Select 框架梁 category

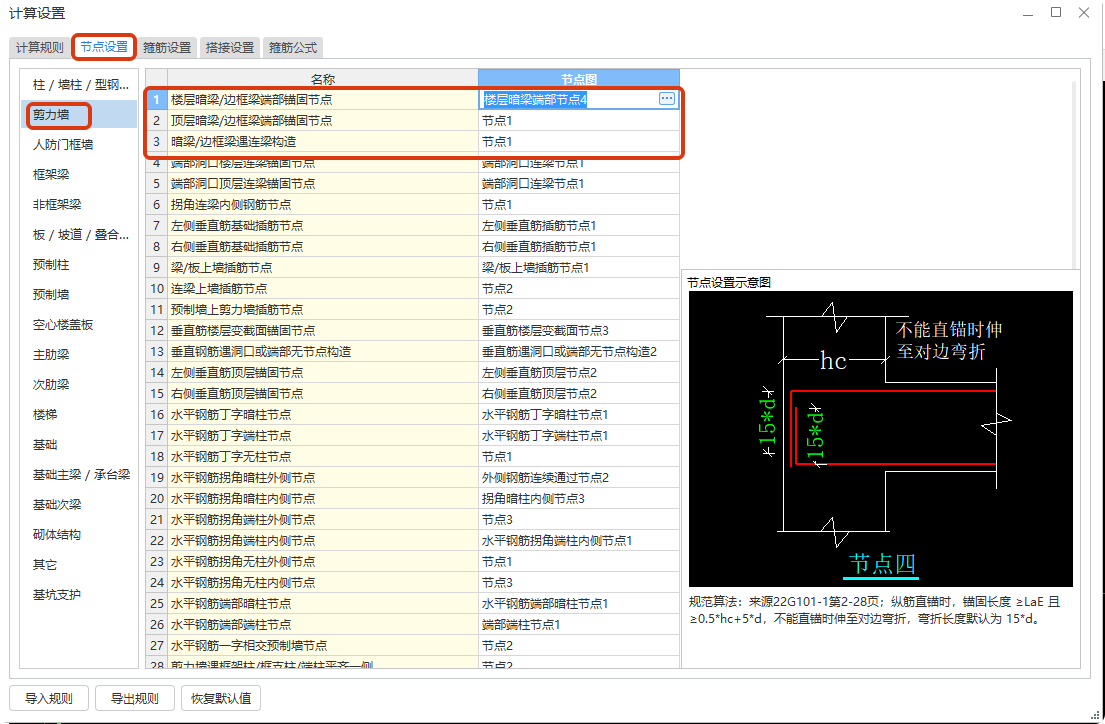80,174
